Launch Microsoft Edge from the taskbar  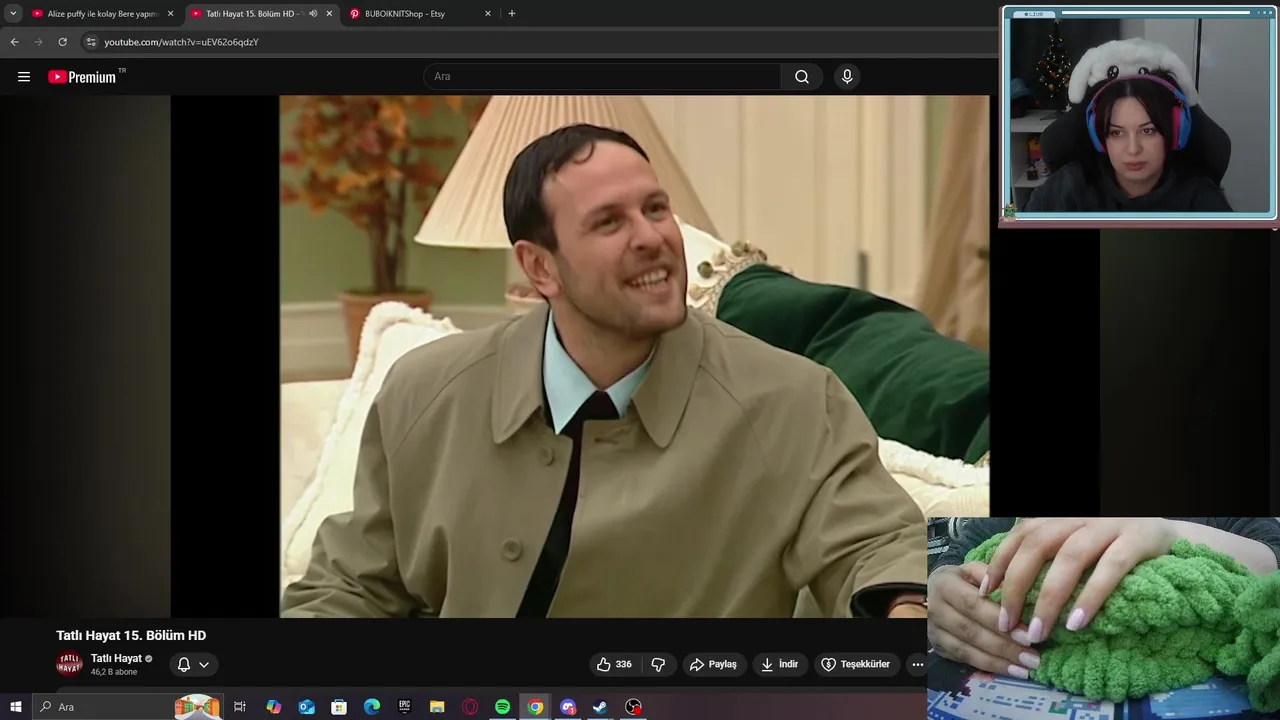(372, 707)
